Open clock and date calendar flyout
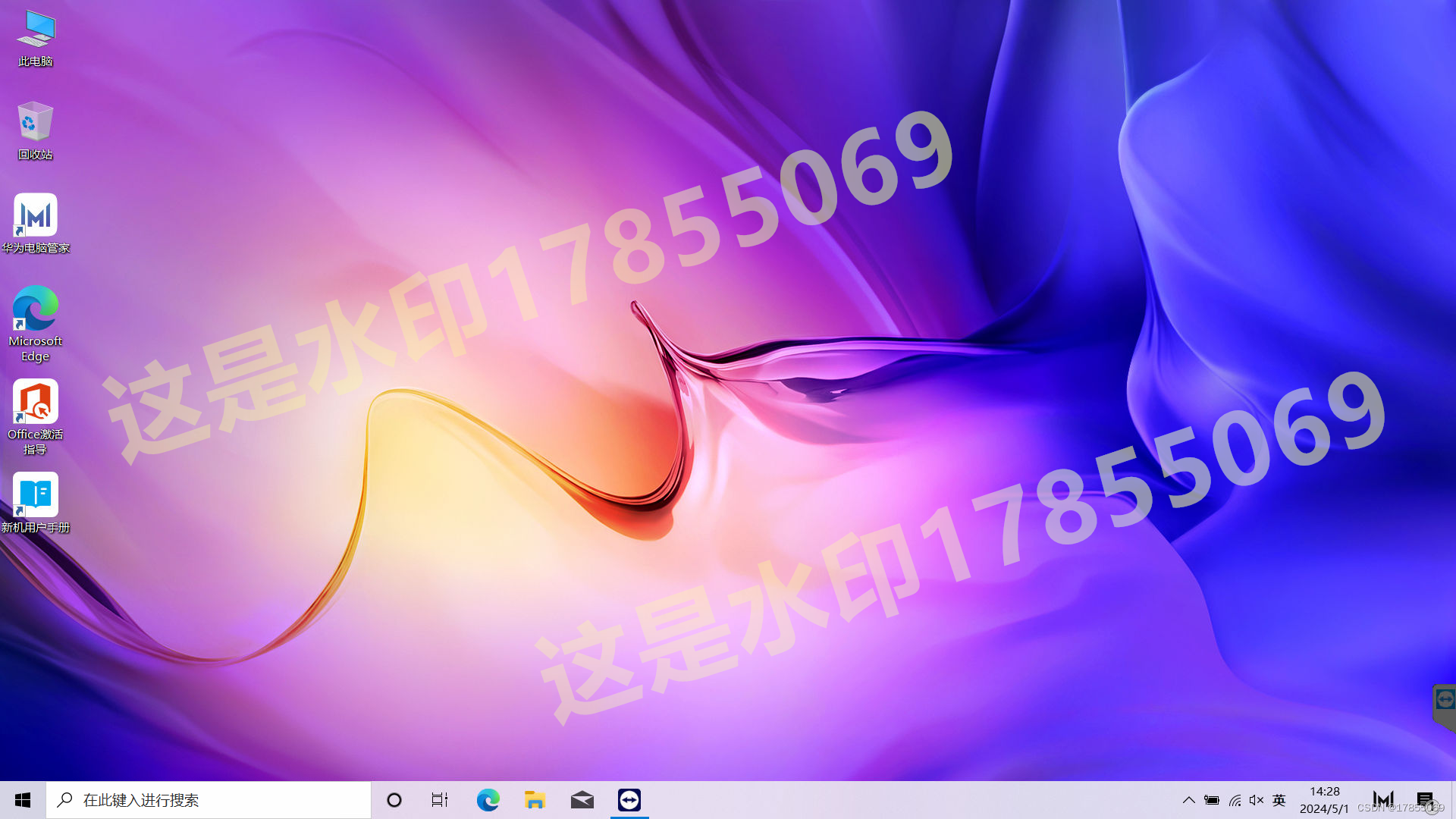Image resolution: width=1456 pixels, height=819 pixels. [x=1324, y=800]
